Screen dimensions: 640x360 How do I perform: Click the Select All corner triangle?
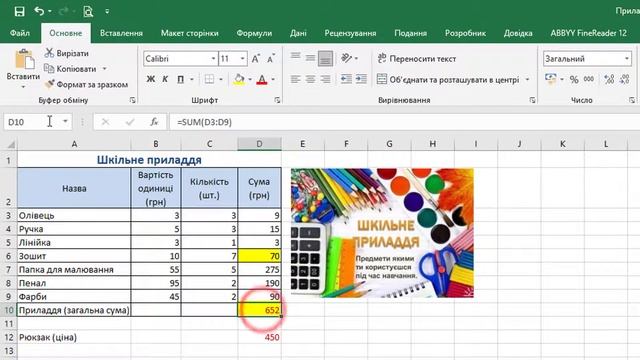[x=10, y=144]
